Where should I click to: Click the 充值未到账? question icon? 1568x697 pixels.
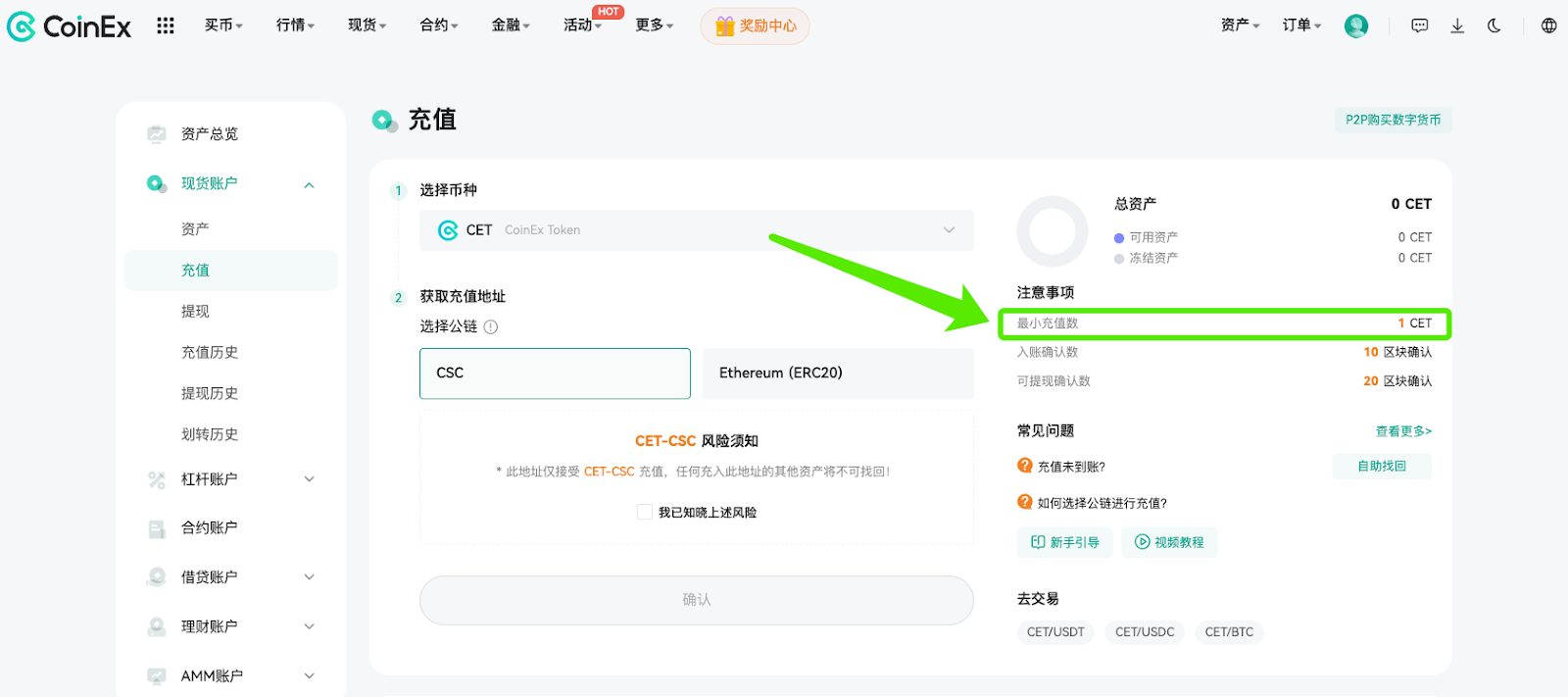coord(1025,466)
